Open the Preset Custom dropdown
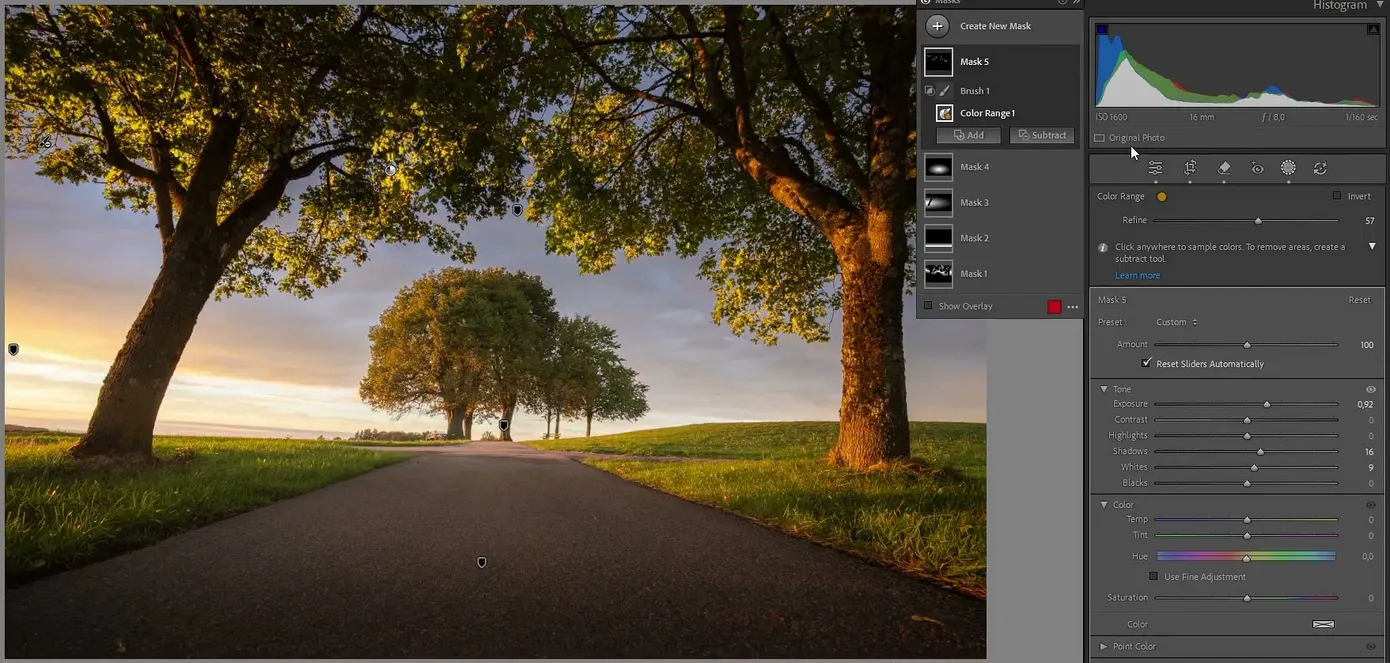Image resolution: width=1390 pixels, height=663 pixels. [x=1177, y=322]
